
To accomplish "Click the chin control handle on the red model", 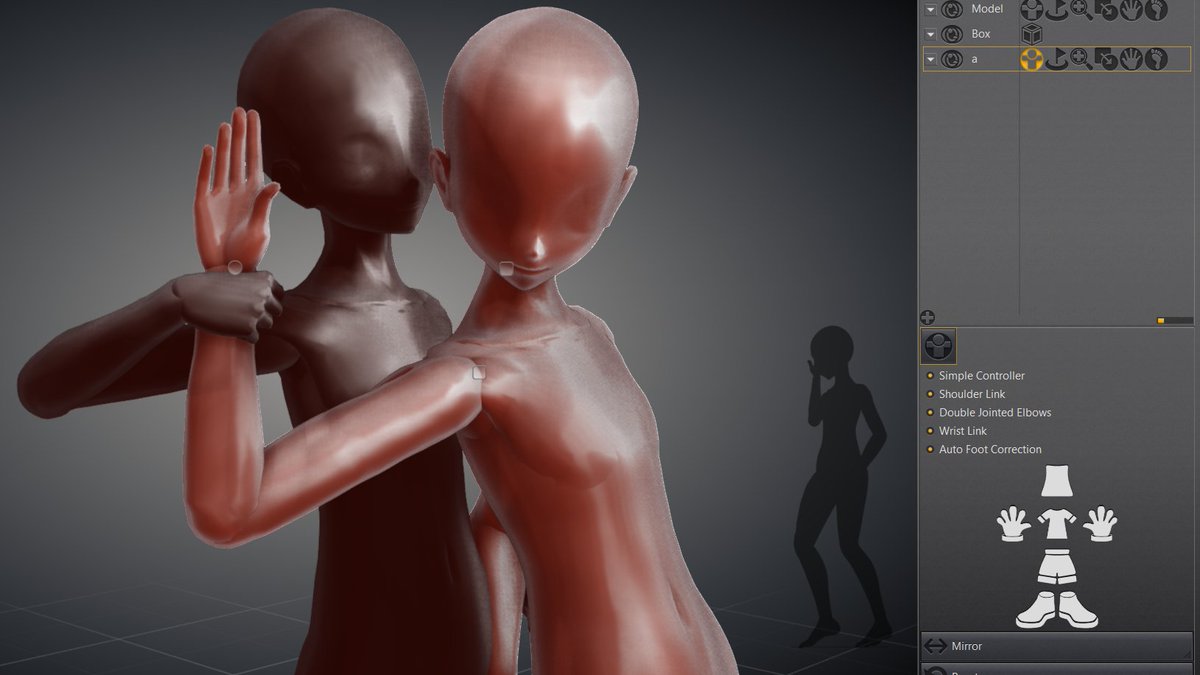I will pyautogui.click(x=506, y=268).
